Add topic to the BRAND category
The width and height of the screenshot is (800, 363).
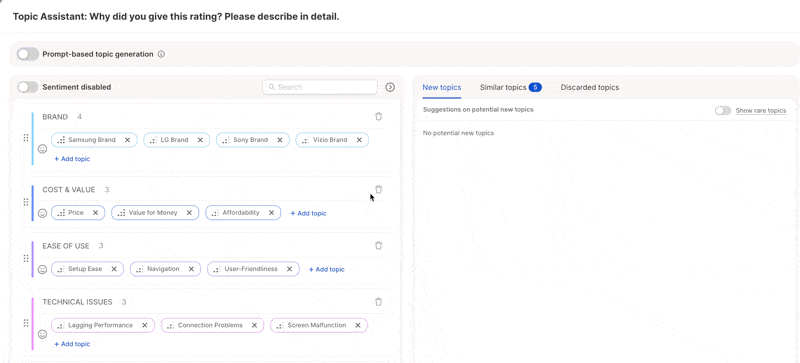pyautogui.click(x=72, y=159)
